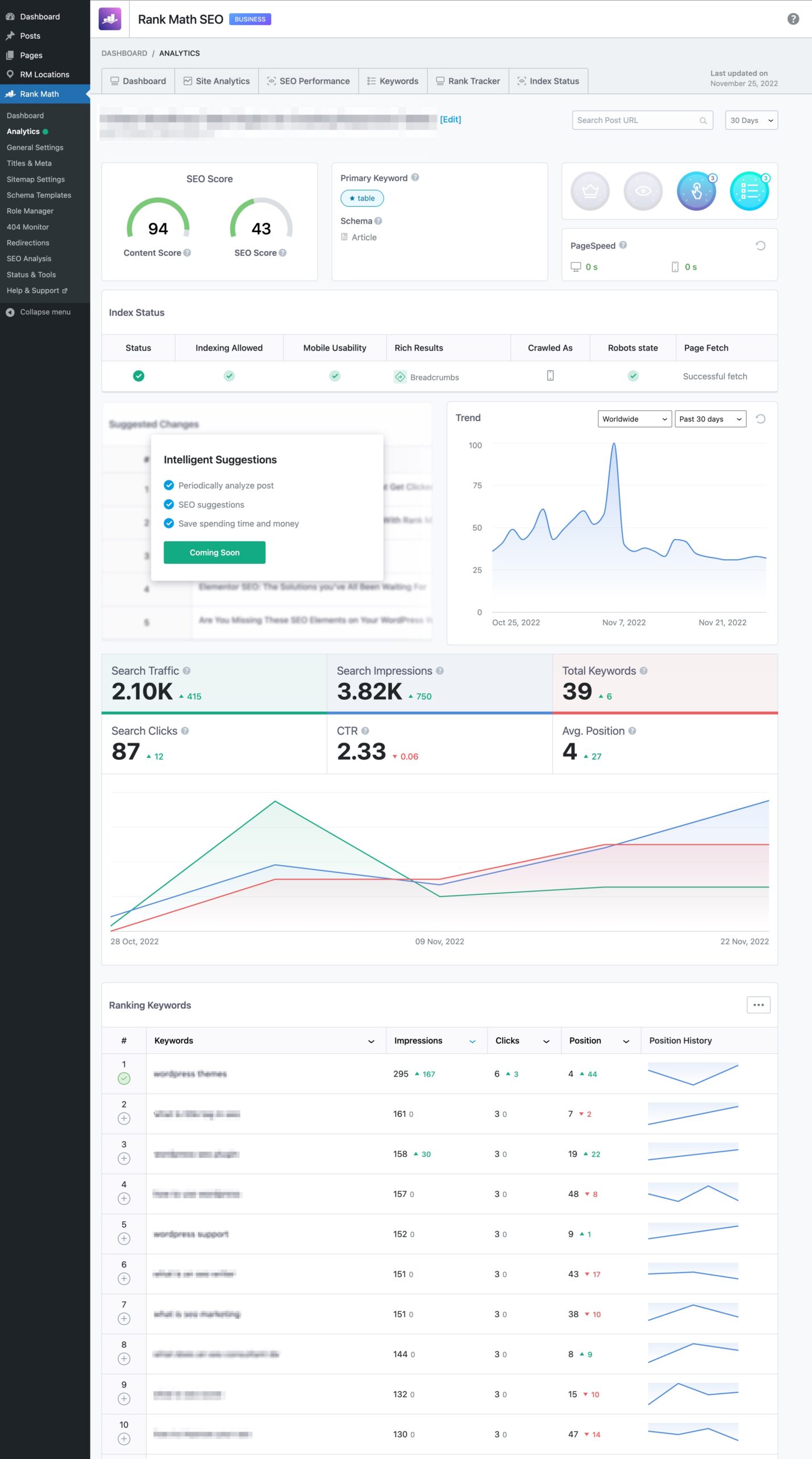Open the Worldwide region dropdown
The width and height of the screenshot is (812, 1459).
click(x=634, y=419)
